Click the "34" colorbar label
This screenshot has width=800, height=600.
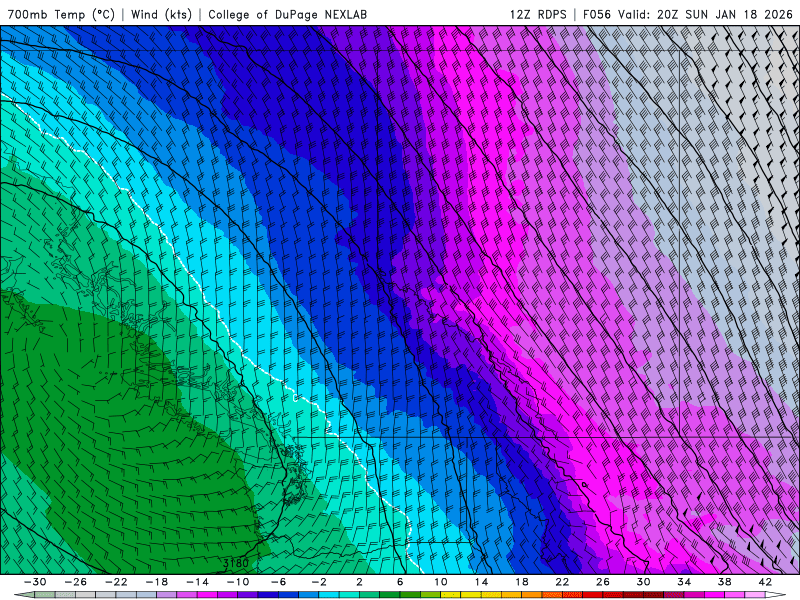pyautogui.click(x=684, y=582)
